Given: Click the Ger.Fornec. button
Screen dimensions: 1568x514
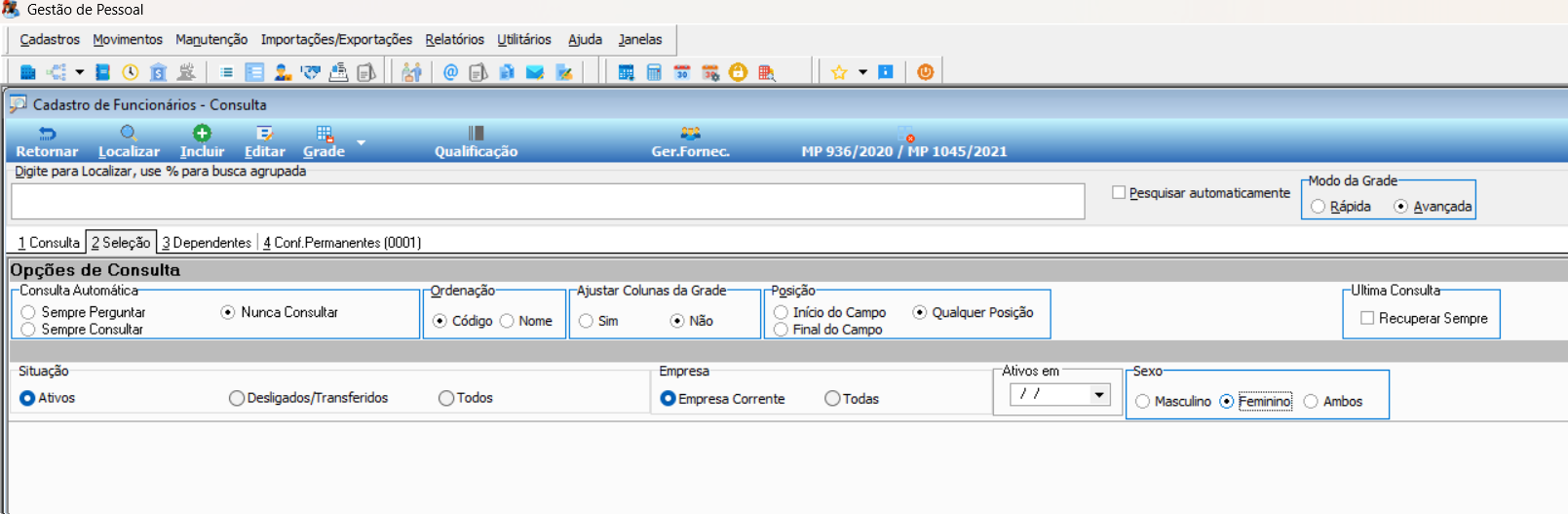Looking at the screenshot, I should [690, 142].
